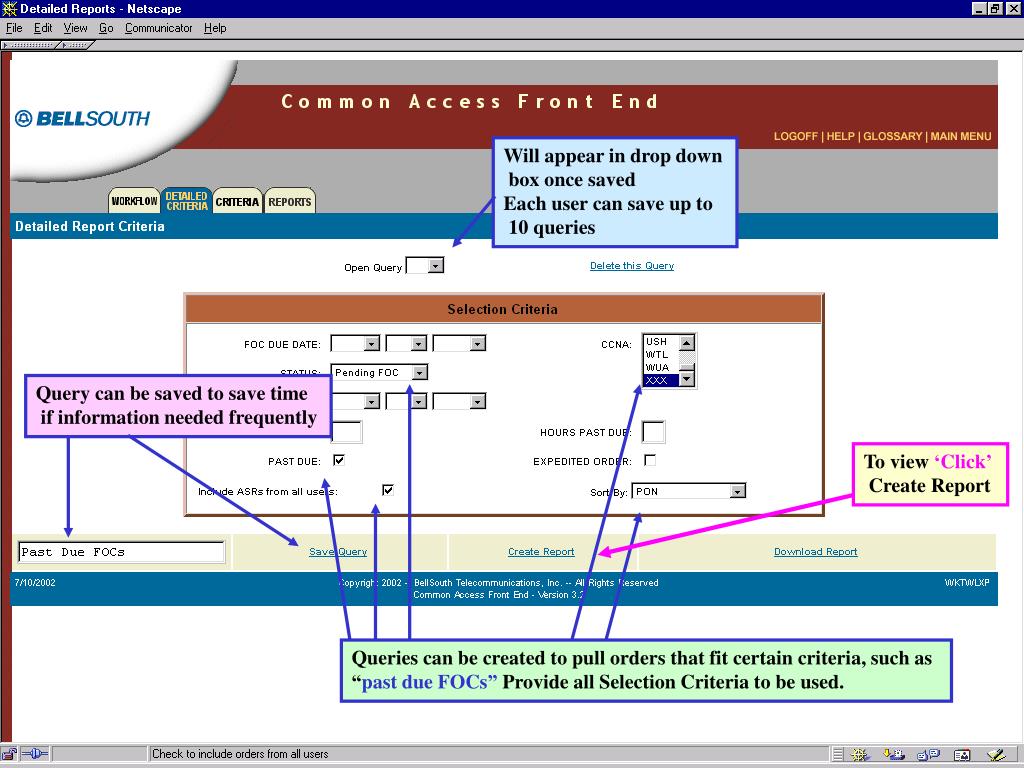
Task: Switch to the DETAILED CRITERIA tab
Action: coord(186,200)
